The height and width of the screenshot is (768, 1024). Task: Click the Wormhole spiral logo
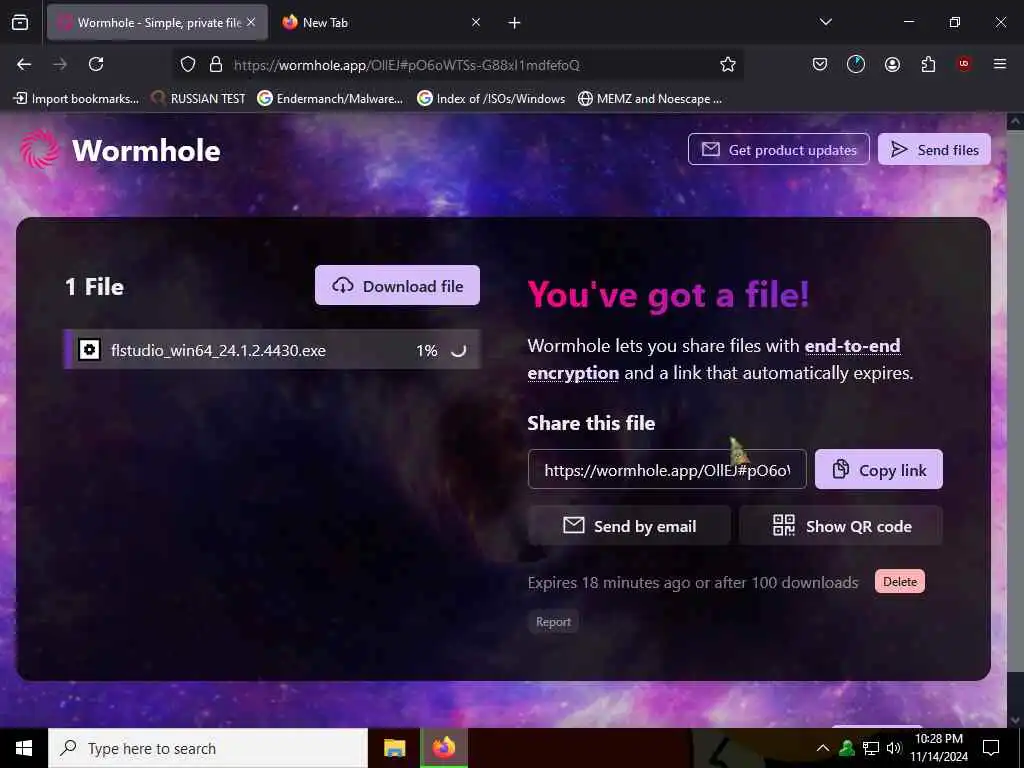click(40, 150)
